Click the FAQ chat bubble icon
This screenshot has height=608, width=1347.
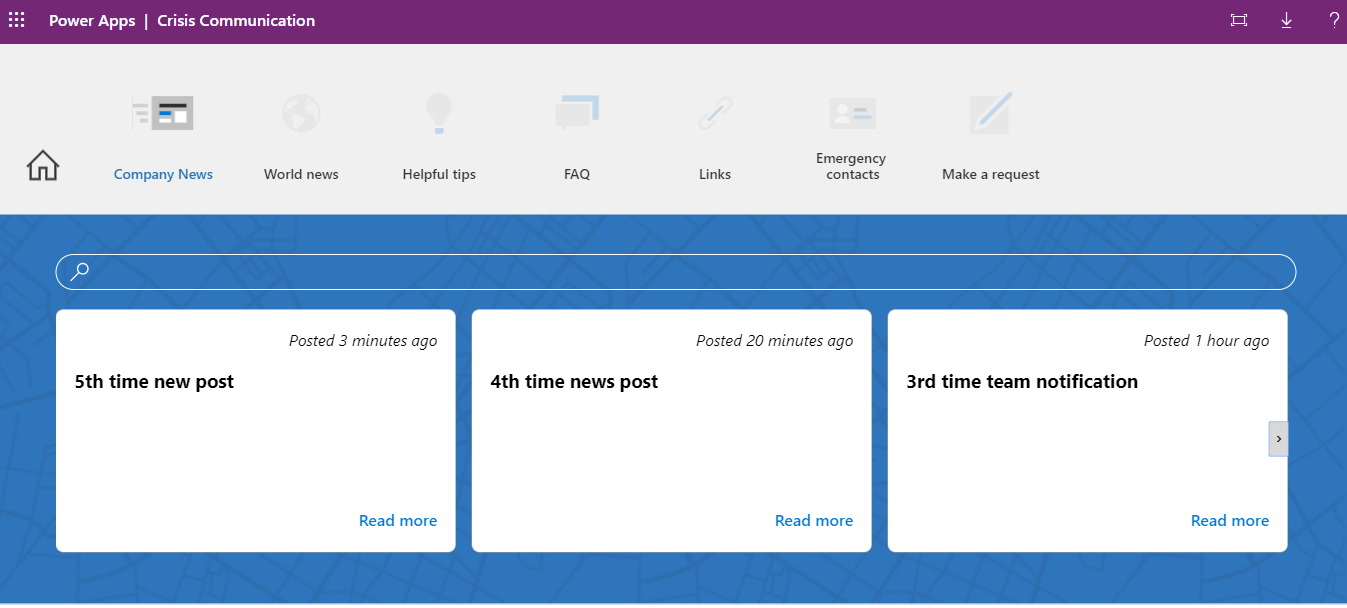[x=577, y=114]
